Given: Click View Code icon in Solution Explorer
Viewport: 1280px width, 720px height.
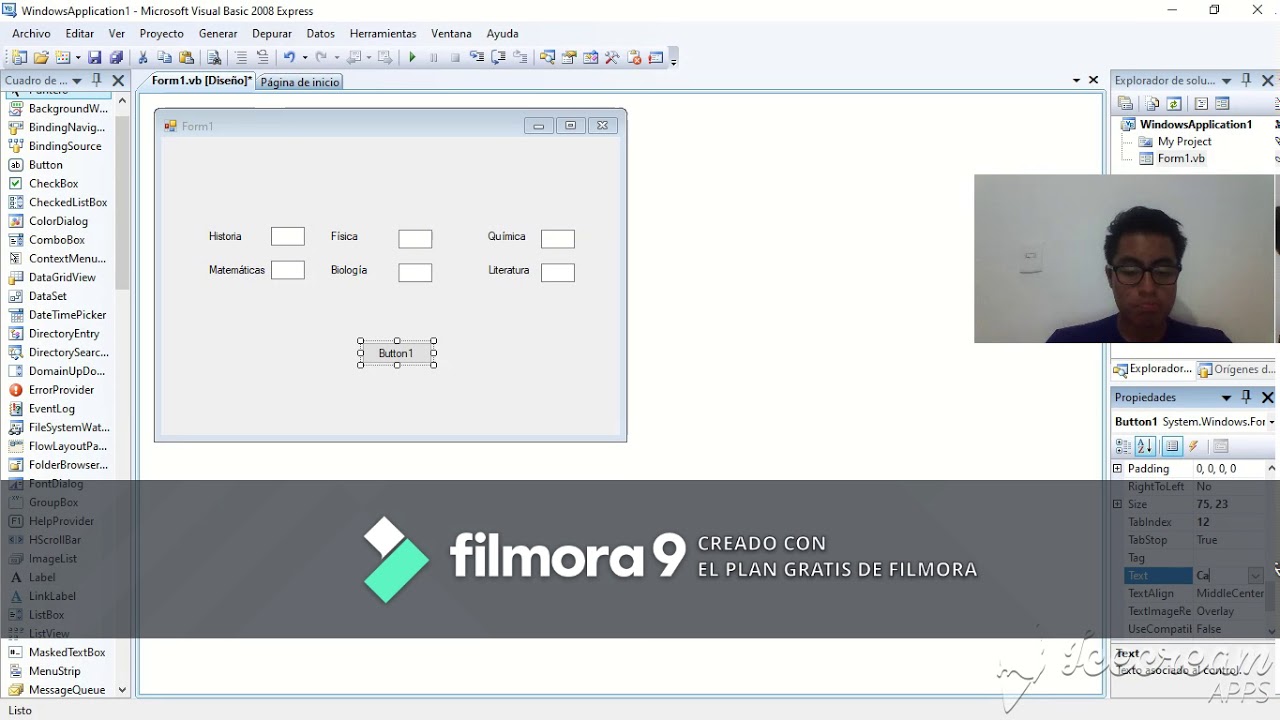Looking at the screenshot, I should (1201, 104).
